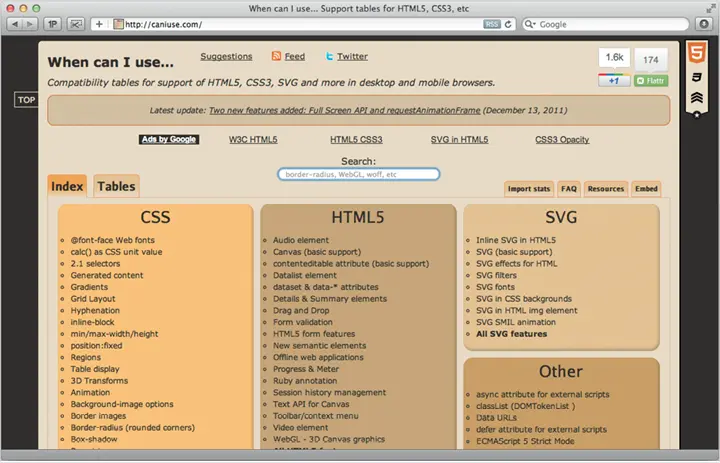Open the CSS3 Opacity ad link

click(x=562, y=140)
